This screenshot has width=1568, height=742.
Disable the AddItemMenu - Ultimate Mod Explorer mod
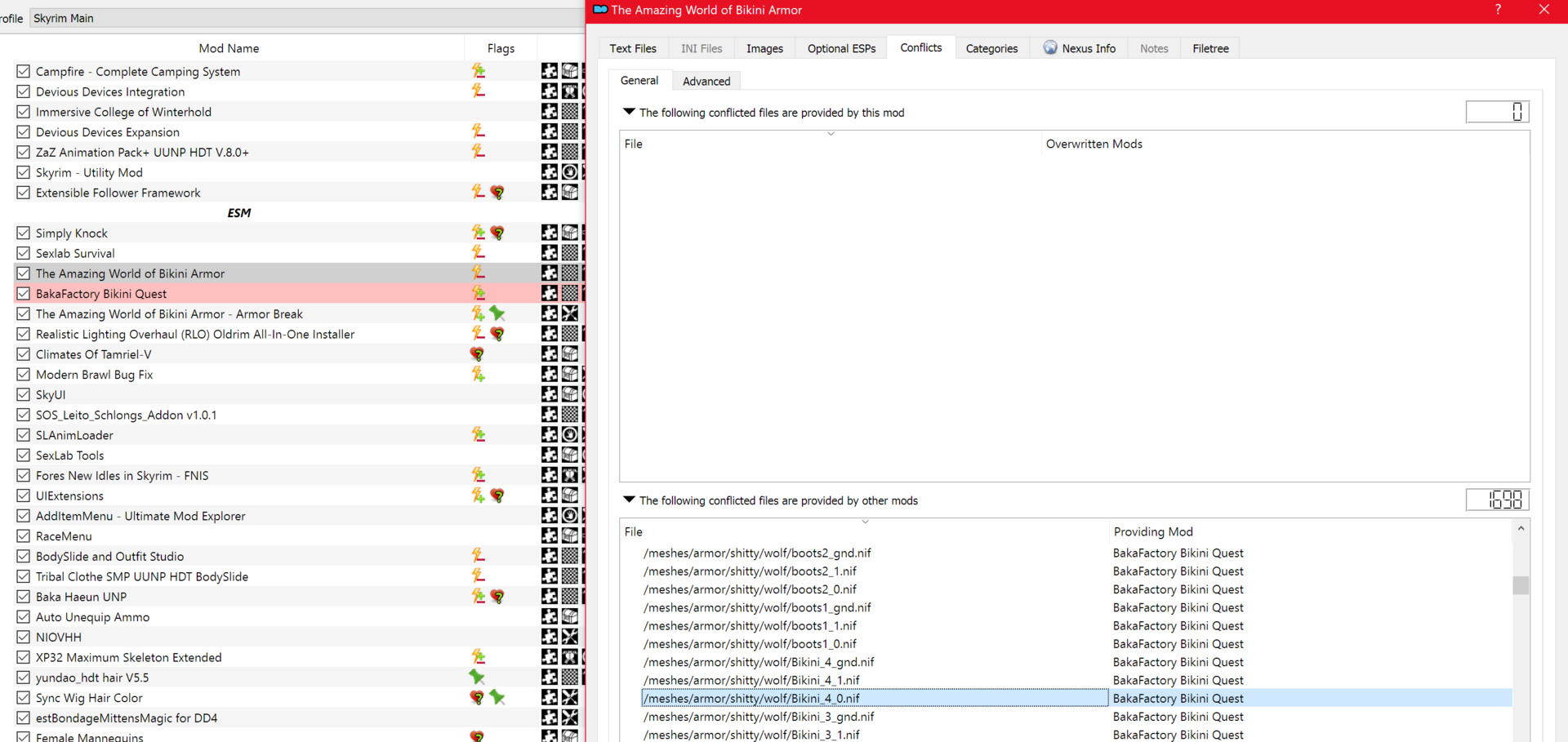24,516
